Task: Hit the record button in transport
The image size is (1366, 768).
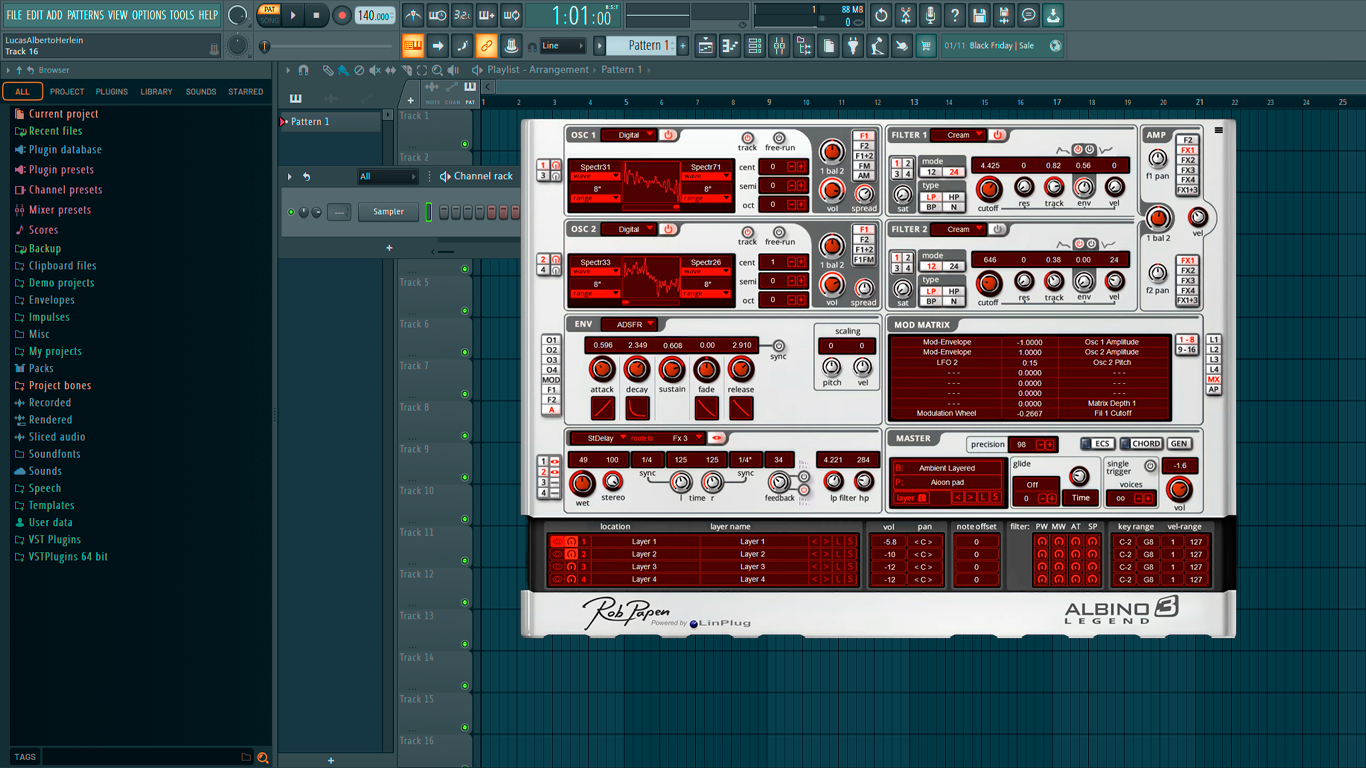Action: [341, 15]
